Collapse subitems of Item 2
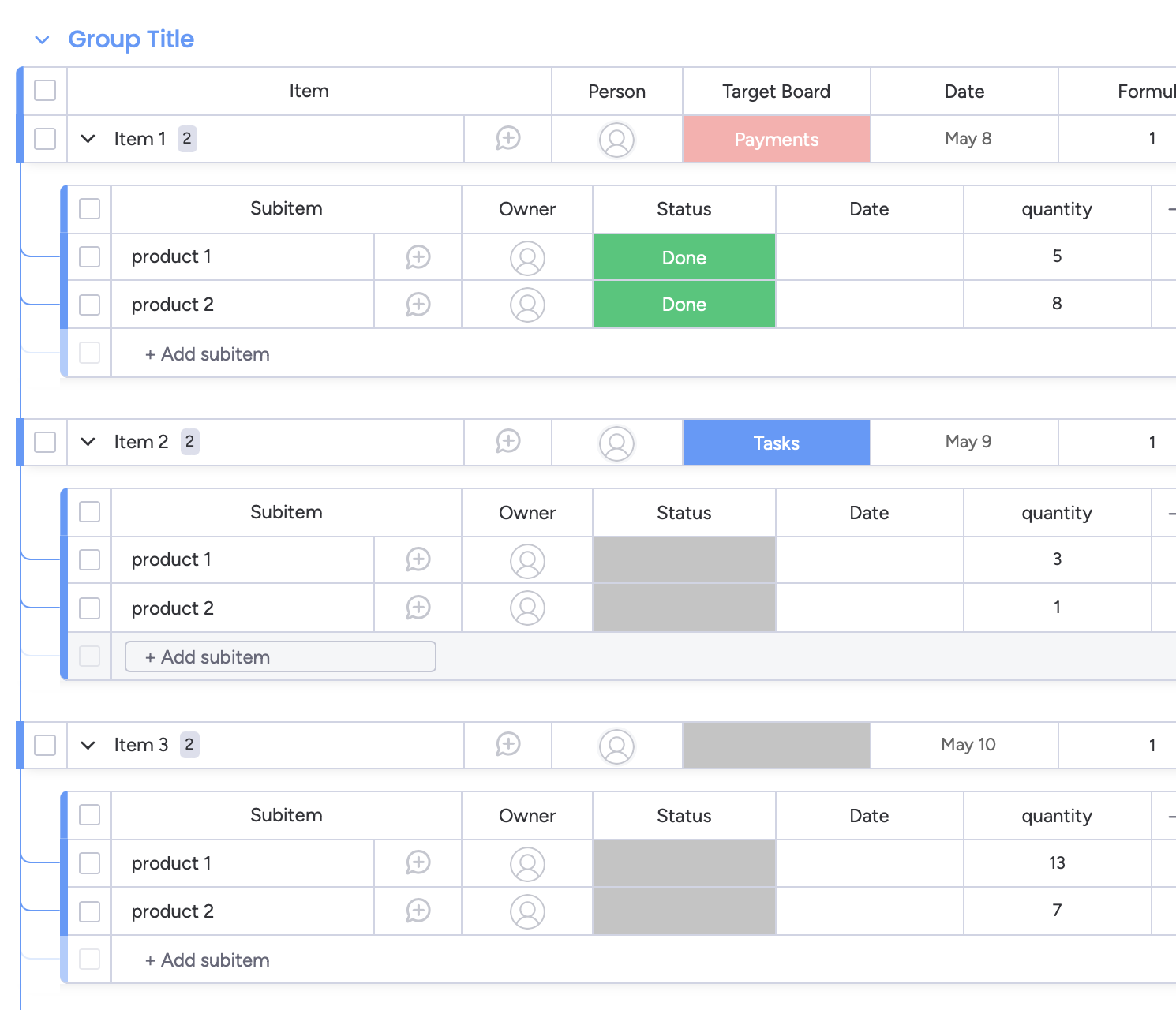This screenshot has height=1010, width=1176. [88, 442]
